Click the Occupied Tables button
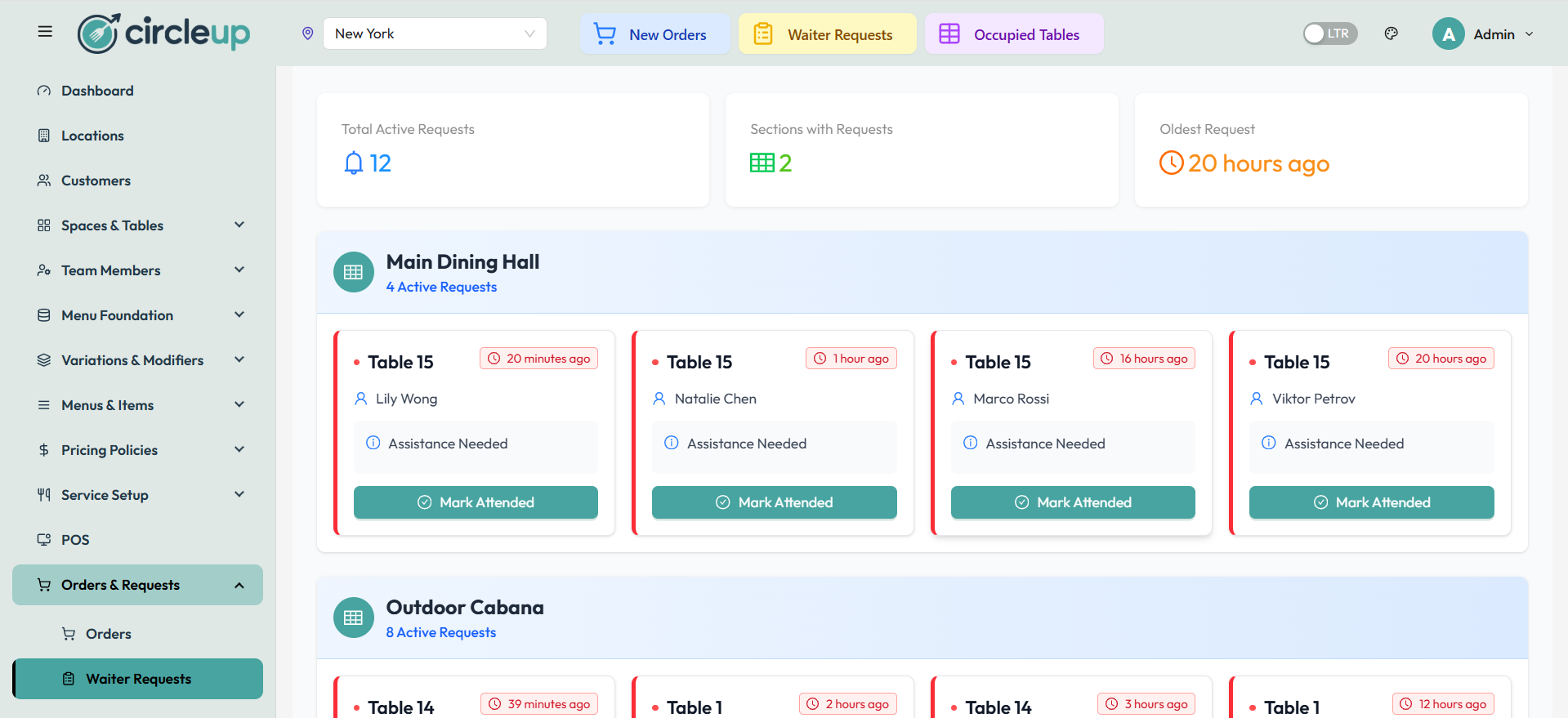Screen dimensions: 1568x718 point(1014,34)
